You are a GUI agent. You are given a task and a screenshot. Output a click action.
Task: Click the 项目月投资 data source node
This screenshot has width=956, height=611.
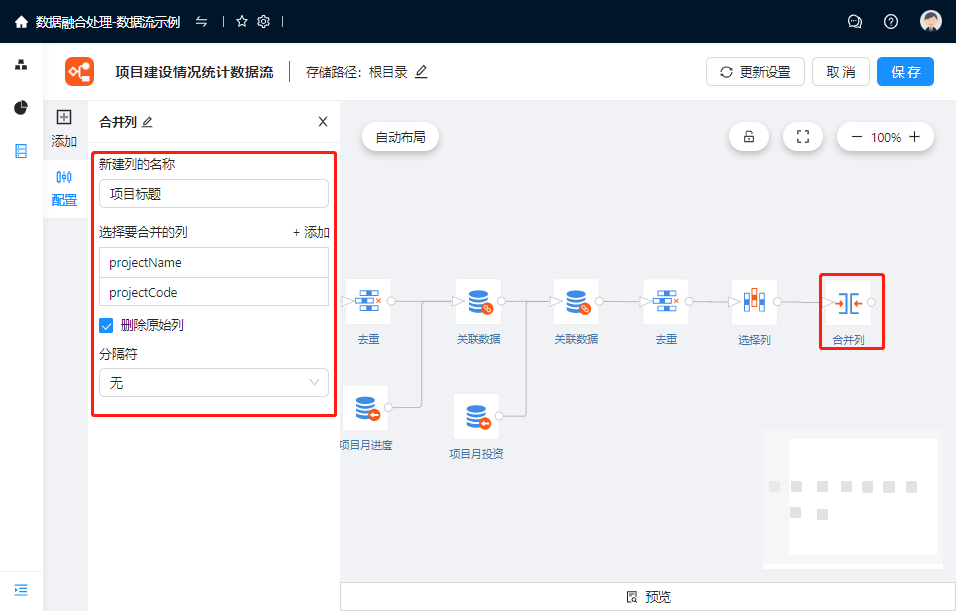point(476,416)
